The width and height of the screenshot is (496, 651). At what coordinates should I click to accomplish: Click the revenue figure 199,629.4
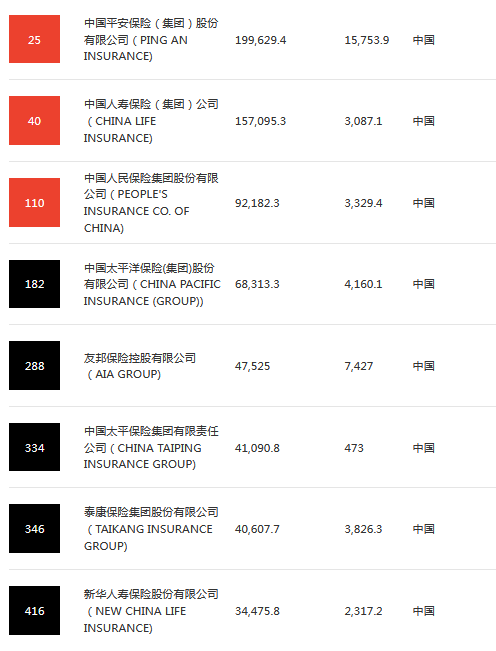tap(261, 40)
